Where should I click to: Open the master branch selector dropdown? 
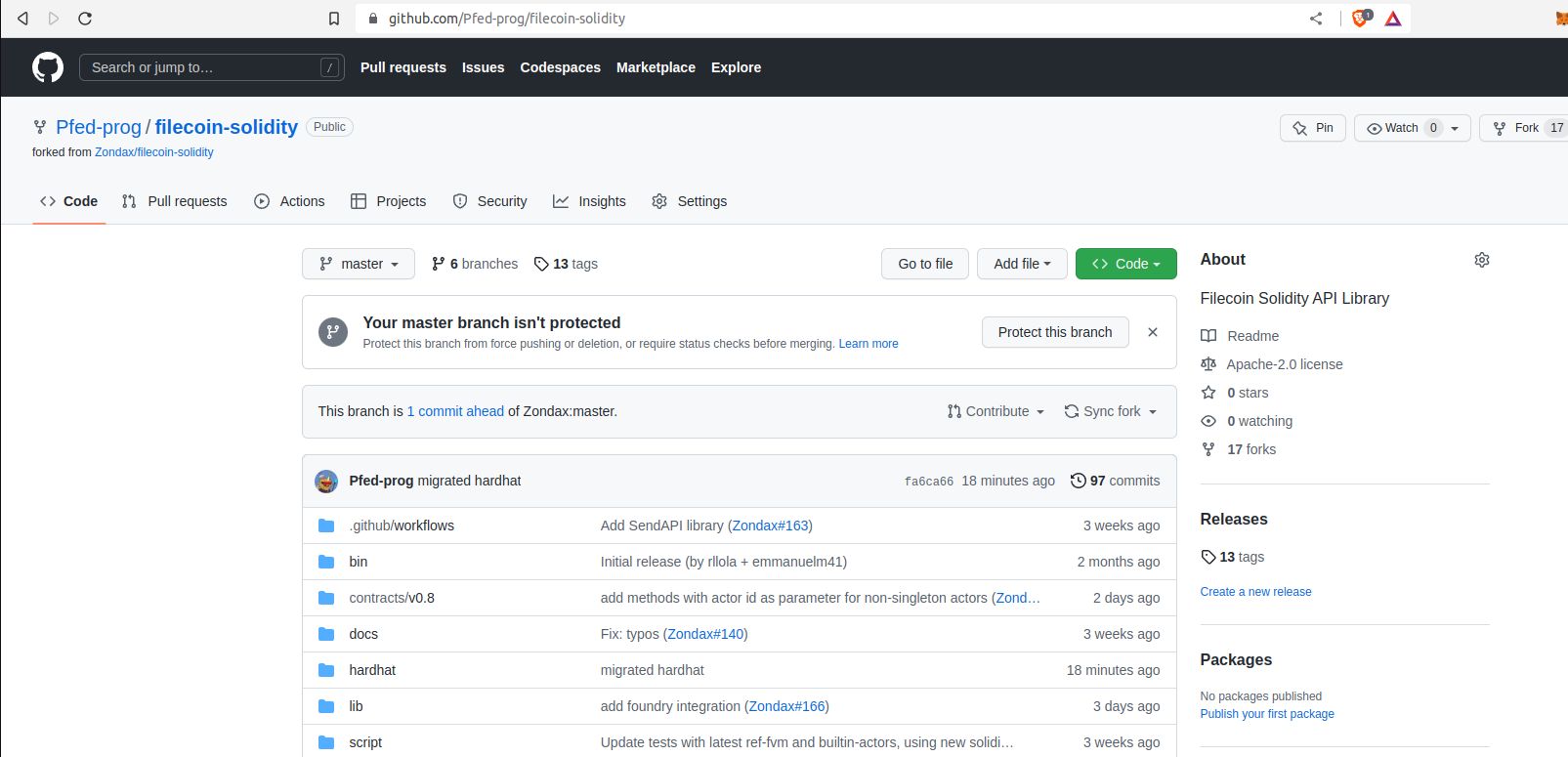pos(359,264)
